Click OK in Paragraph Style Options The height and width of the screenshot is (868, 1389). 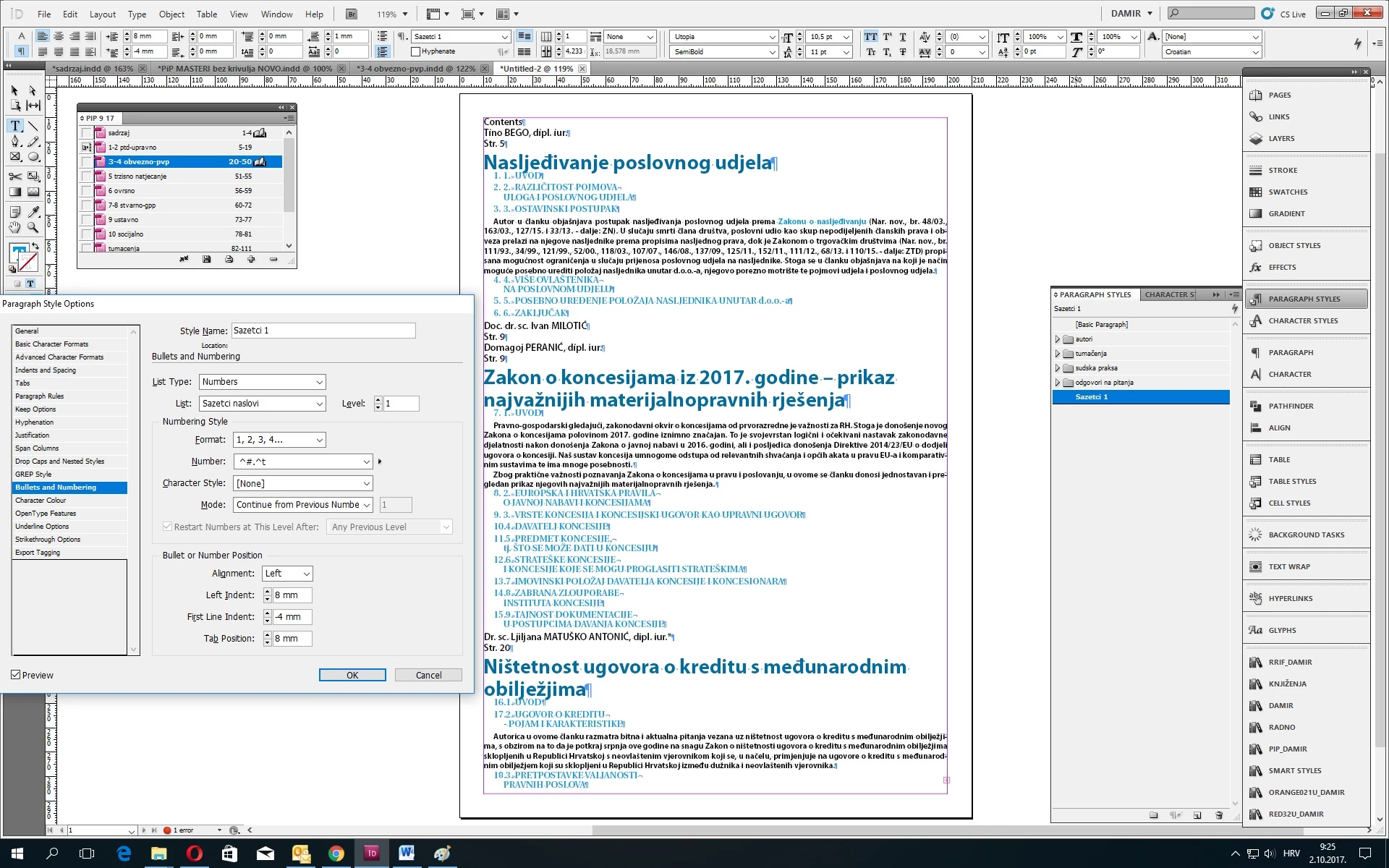[352, 675]
